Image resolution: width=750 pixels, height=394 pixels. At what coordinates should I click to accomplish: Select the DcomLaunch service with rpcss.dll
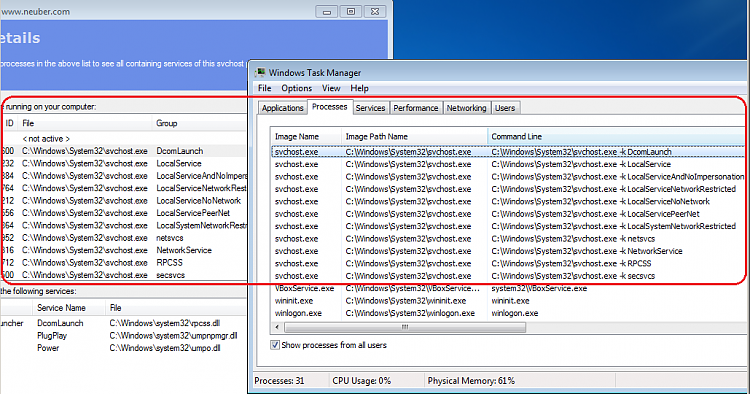point(123,323)
